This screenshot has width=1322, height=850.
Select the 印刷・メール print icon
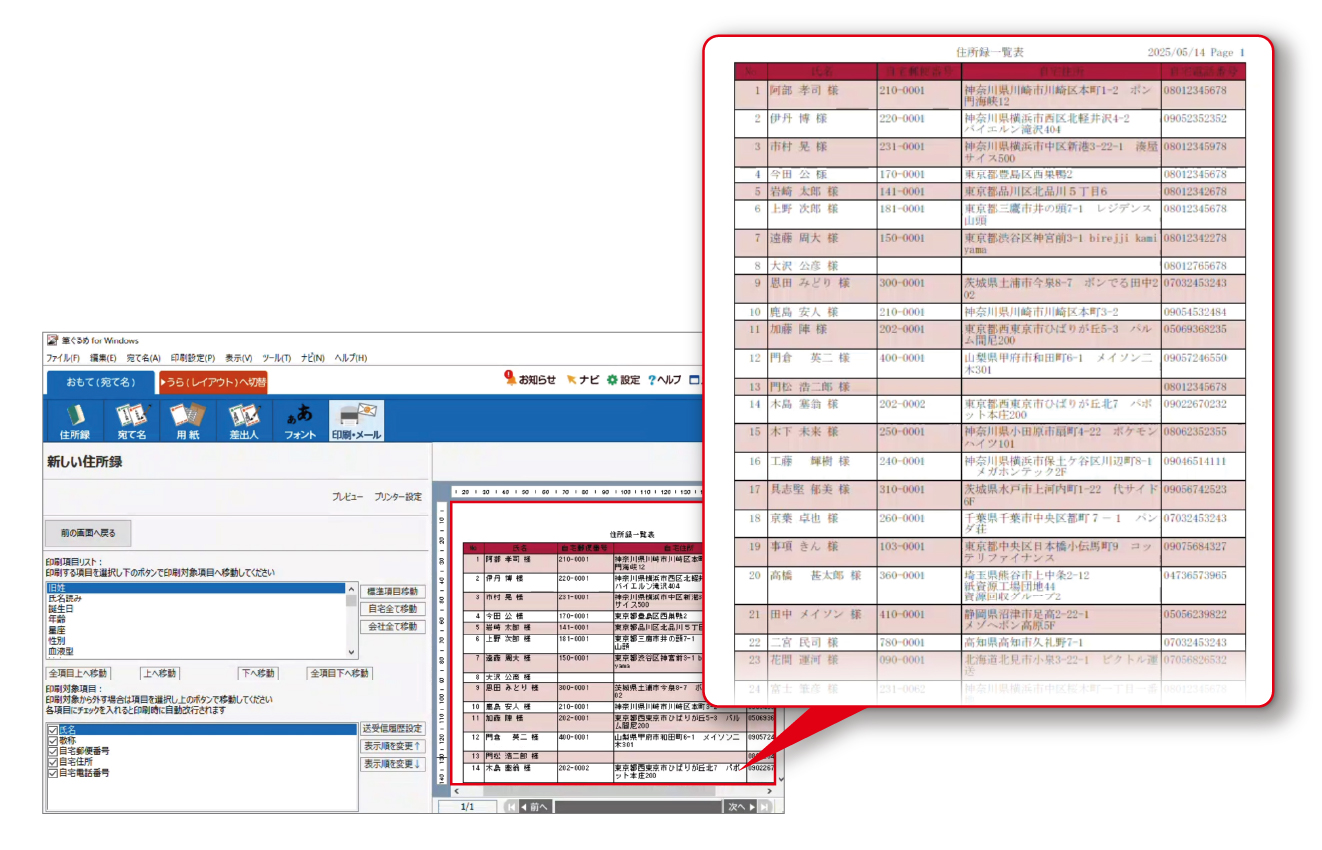356,420
